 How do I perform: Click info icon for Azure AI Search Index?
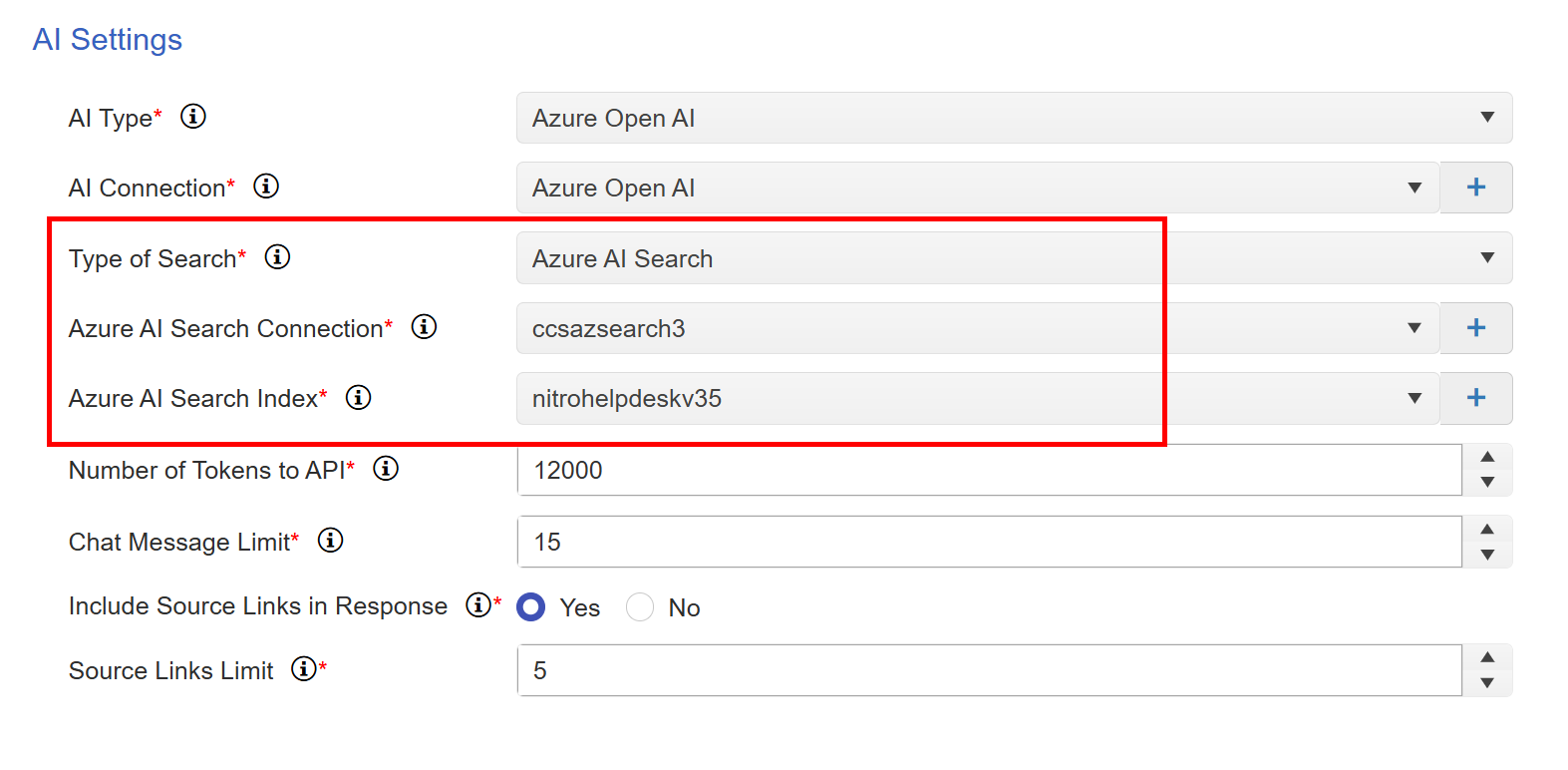(x=358, y=398)
